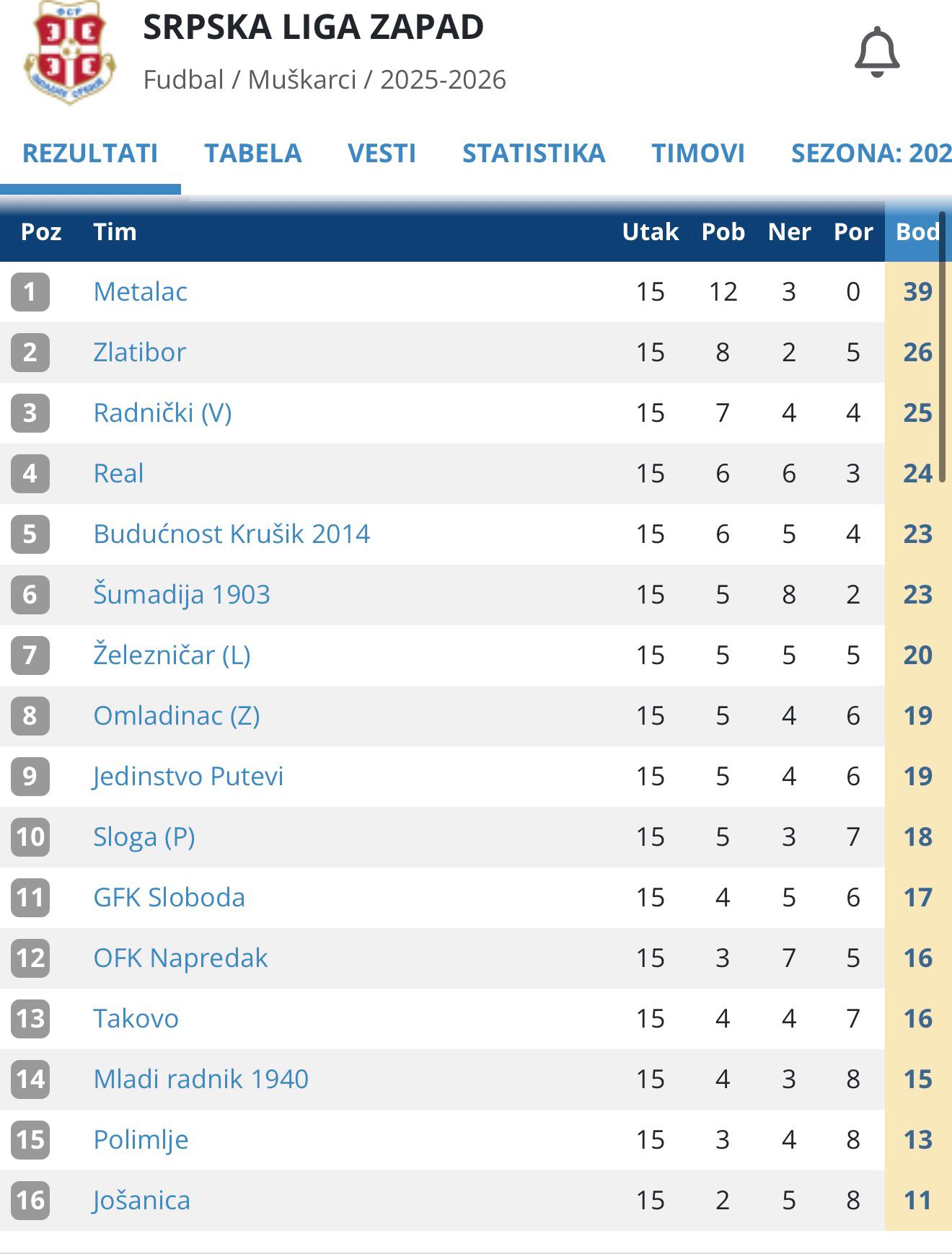Image resolution: width=952 pixels, height=1254 pixels.
Task: Select the GFK Sloboda team
Action: (169, 898)
